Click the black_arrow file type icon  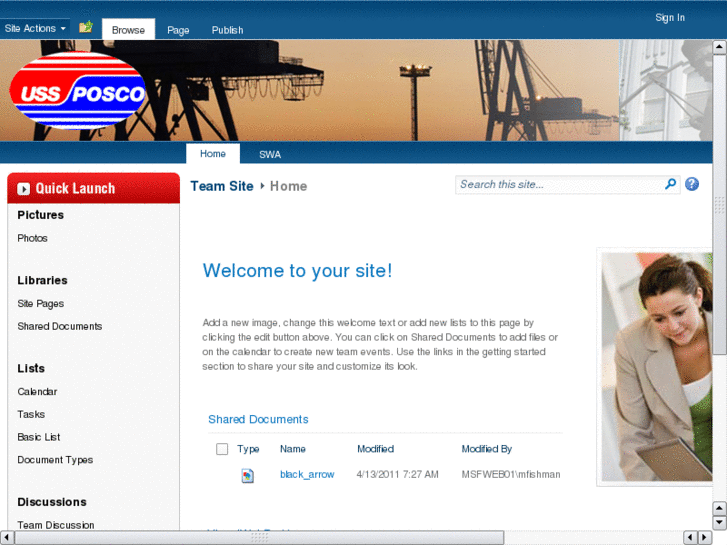[248, 475]
